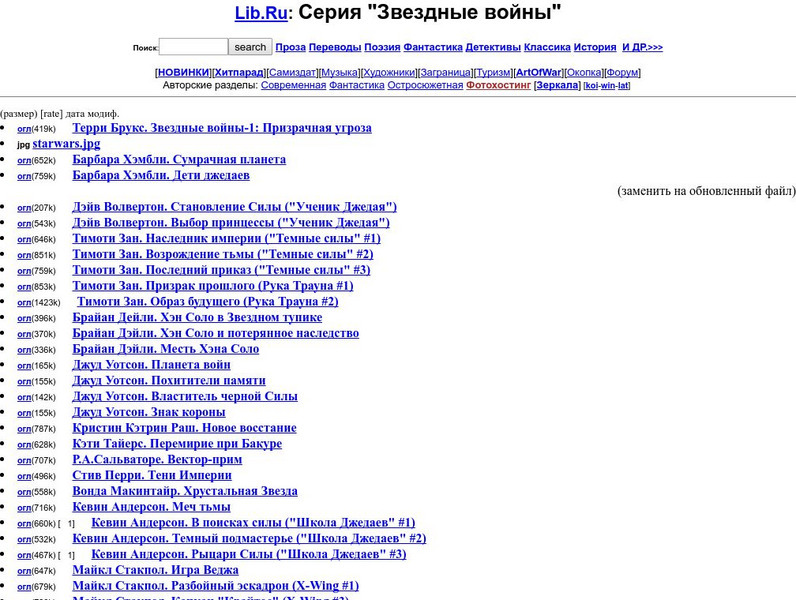Open Хэн Соло в Звездном тупике

197,317
